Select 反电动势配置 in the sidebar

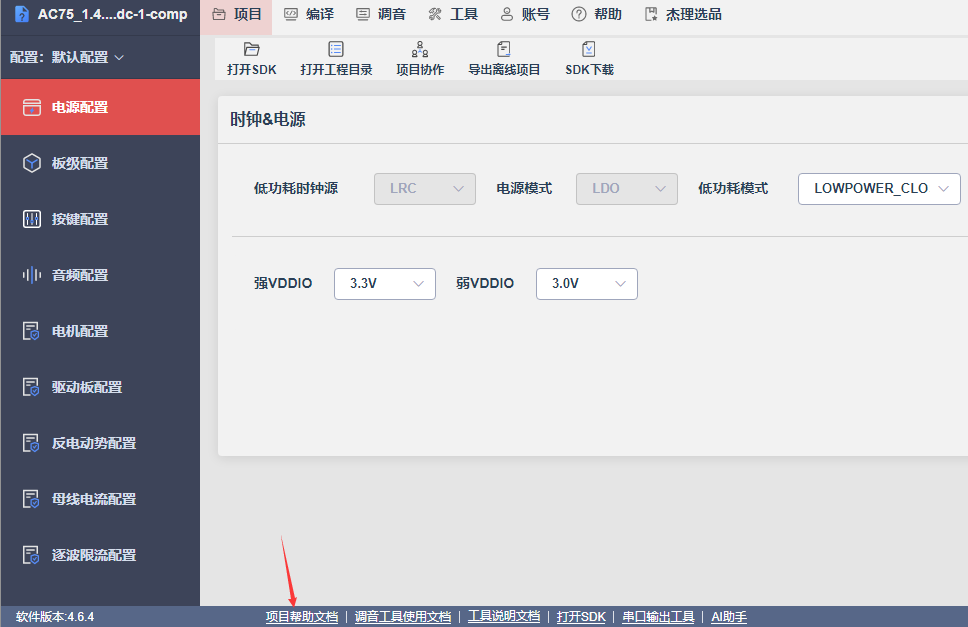coord(100,443)
